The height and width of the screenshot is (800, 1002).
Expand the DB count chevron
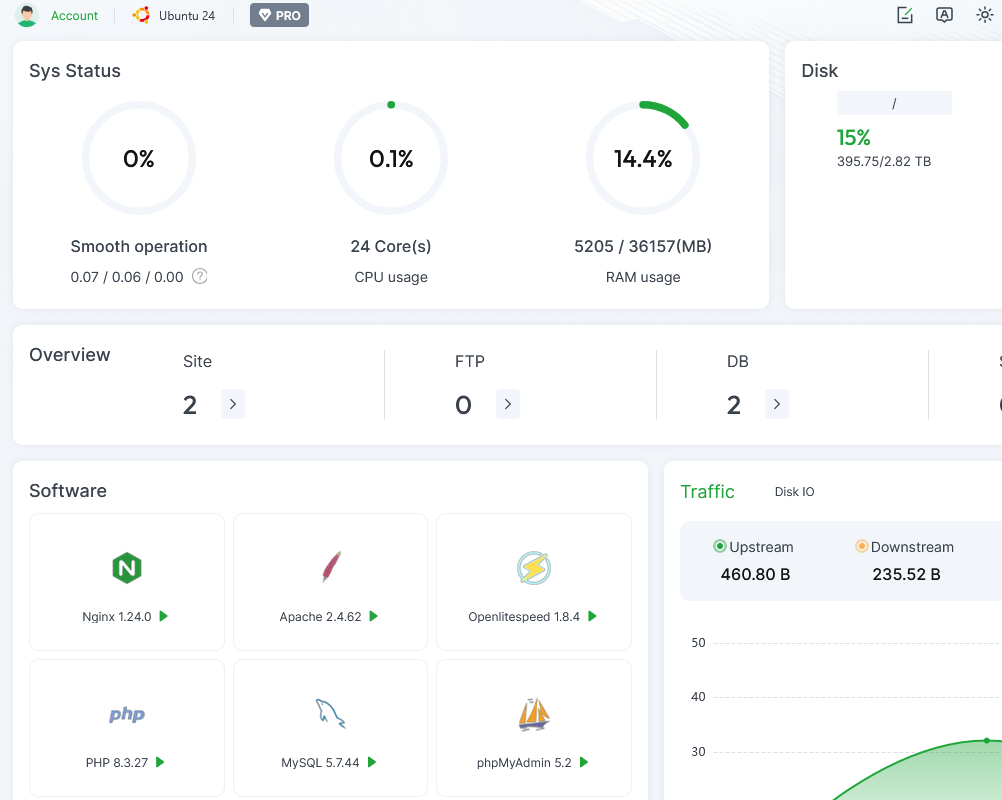tap(776, 404)
